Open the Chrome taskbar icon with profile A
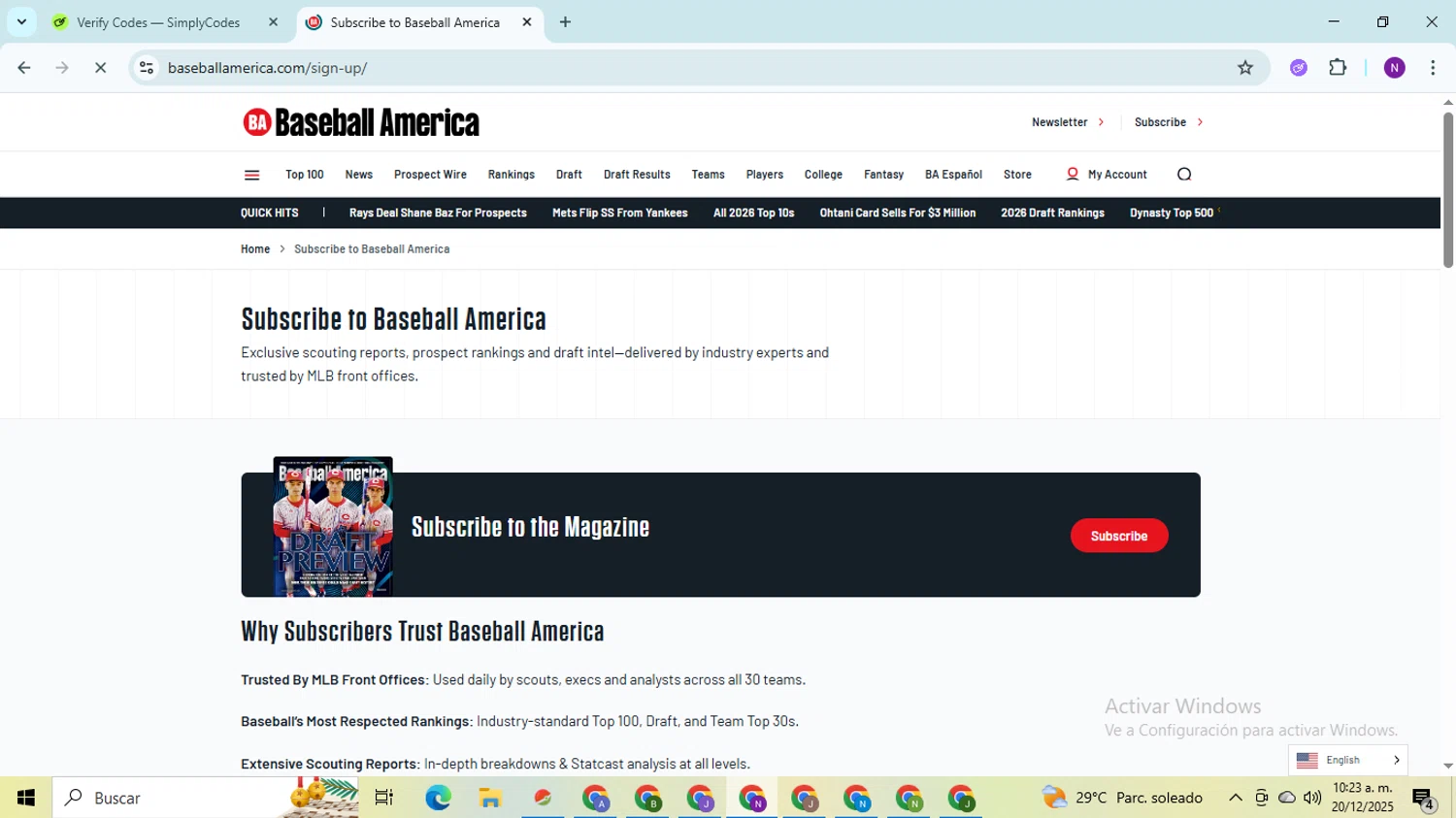Viewport: 1456px width, 818px height. click(x=595, y=798)
